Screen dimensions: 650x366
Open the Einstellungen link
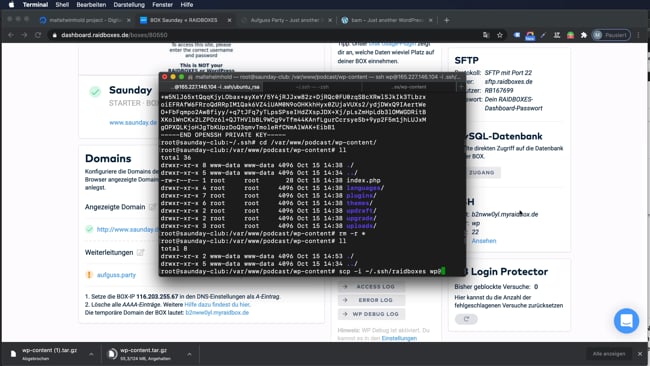click(399, 338)
